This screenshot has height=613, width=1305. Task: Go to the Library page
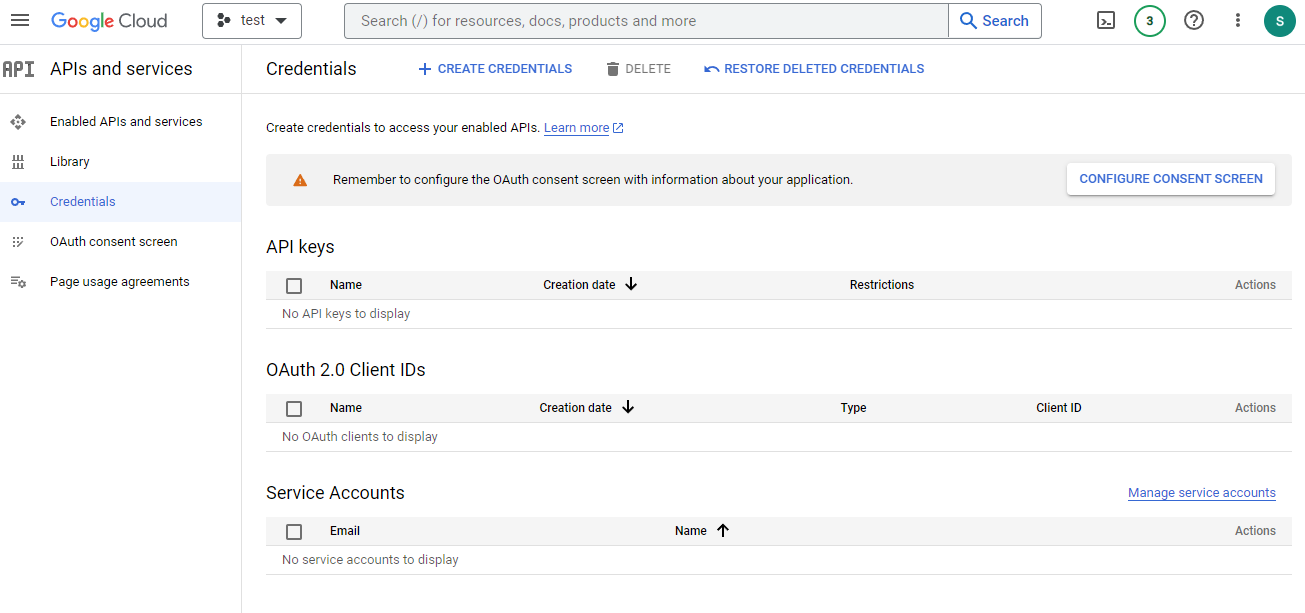pos(120,162)
